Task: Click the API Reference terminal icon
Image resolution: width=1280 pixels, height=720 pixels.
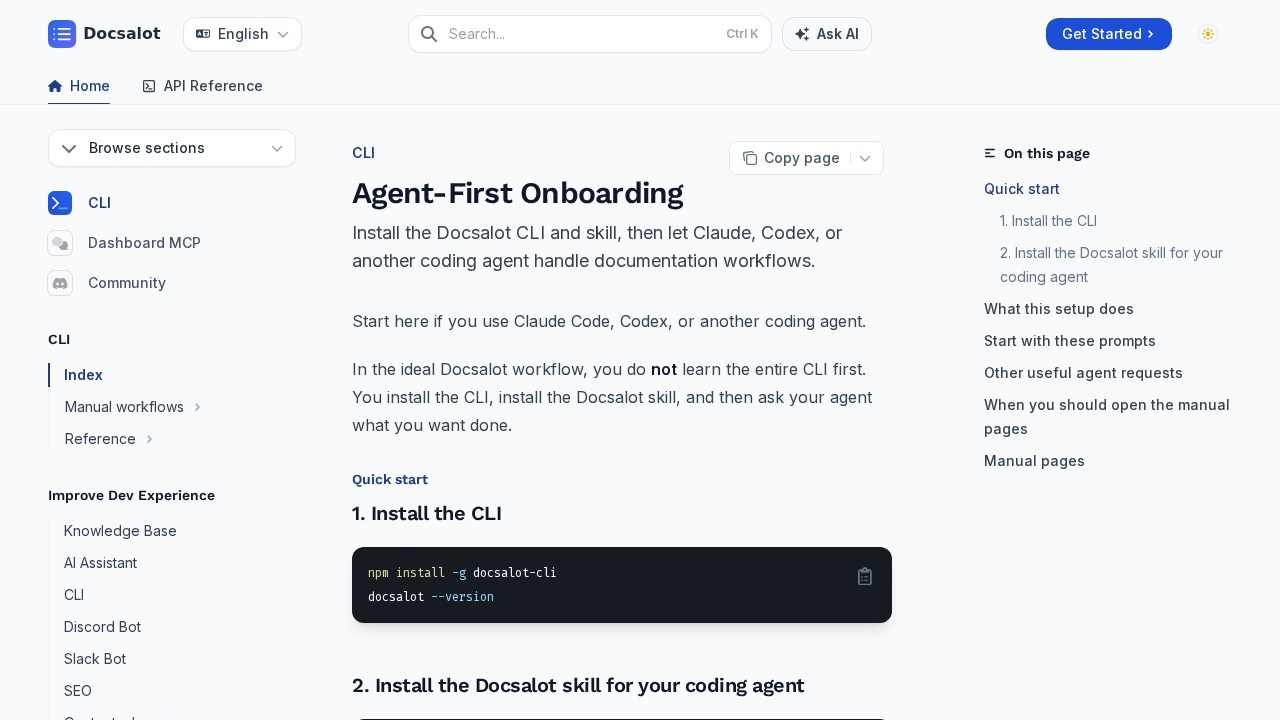Action: pos(149,86)
